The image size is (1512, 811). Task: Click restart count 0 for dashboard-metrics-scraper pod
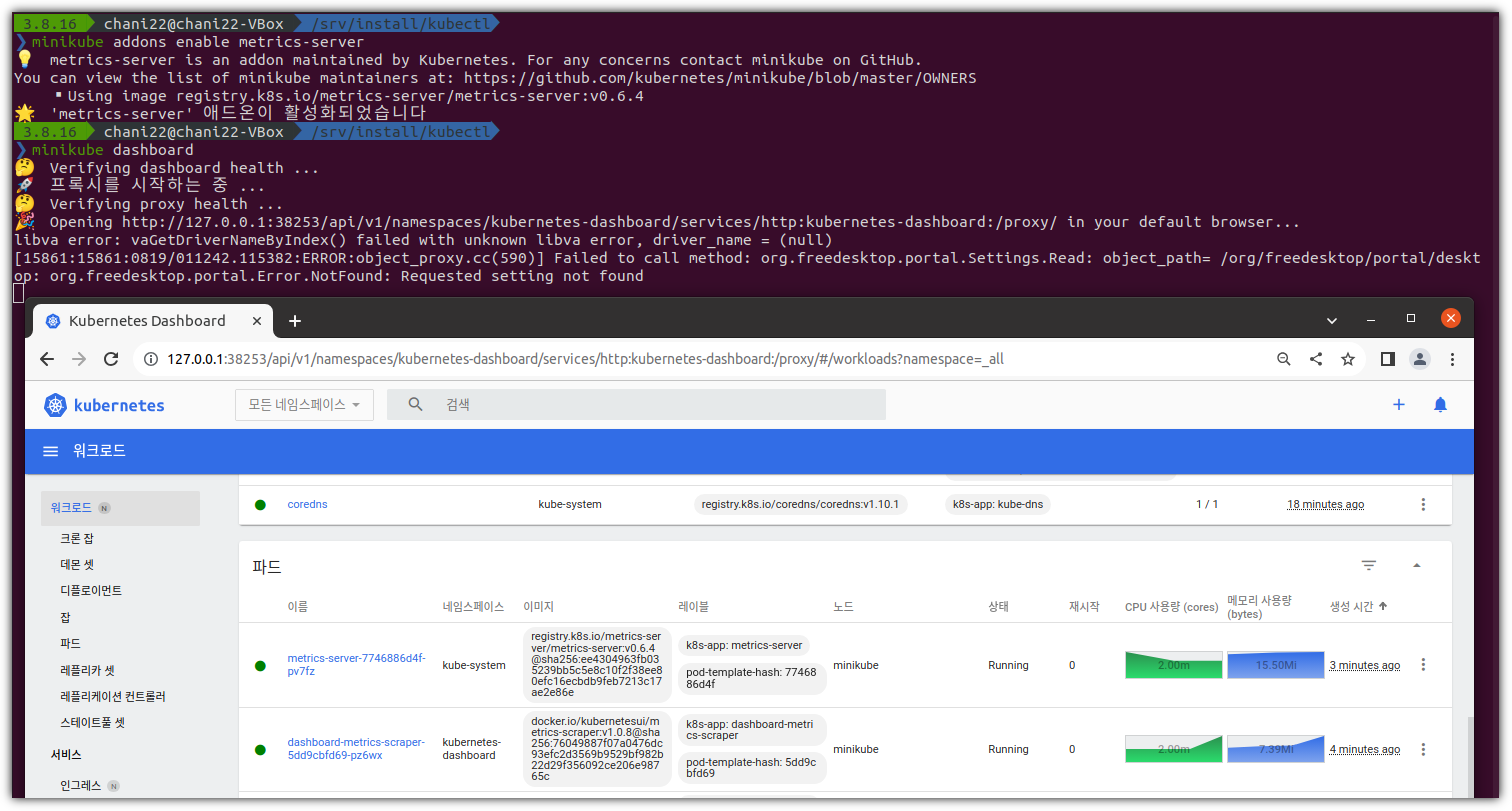click(1072, 749)
